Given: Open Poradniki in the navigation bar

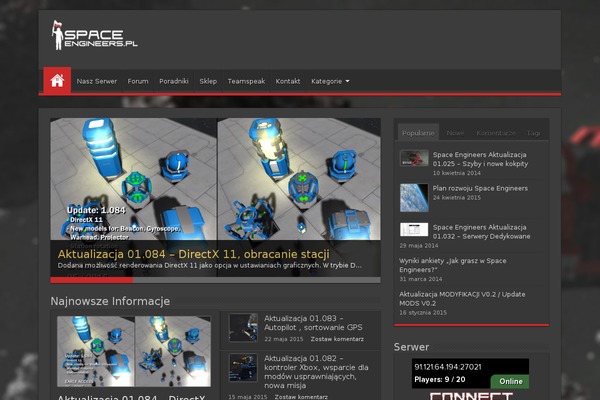Looking at the screenshot, I should click(x=174, y=81).
